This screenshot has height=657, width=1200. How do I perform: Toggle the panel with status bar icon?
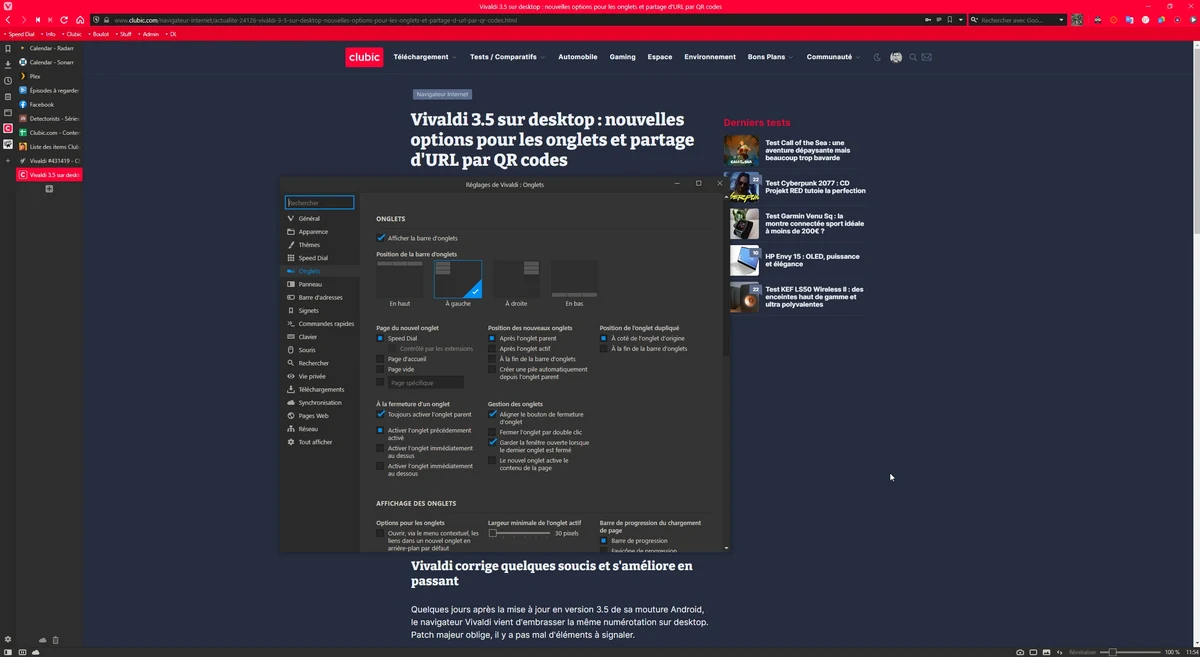[8, 652]
